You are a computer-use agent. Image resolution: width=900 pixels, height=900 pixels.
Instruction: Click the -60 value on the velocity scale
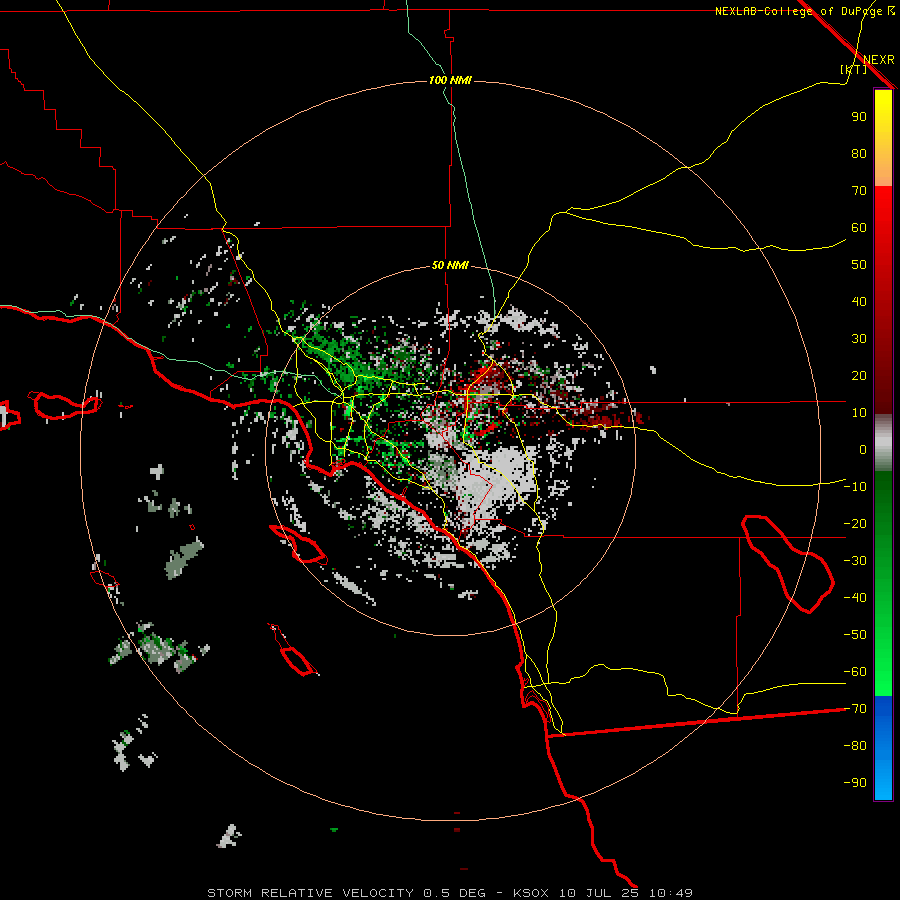(x=855, y=672)
